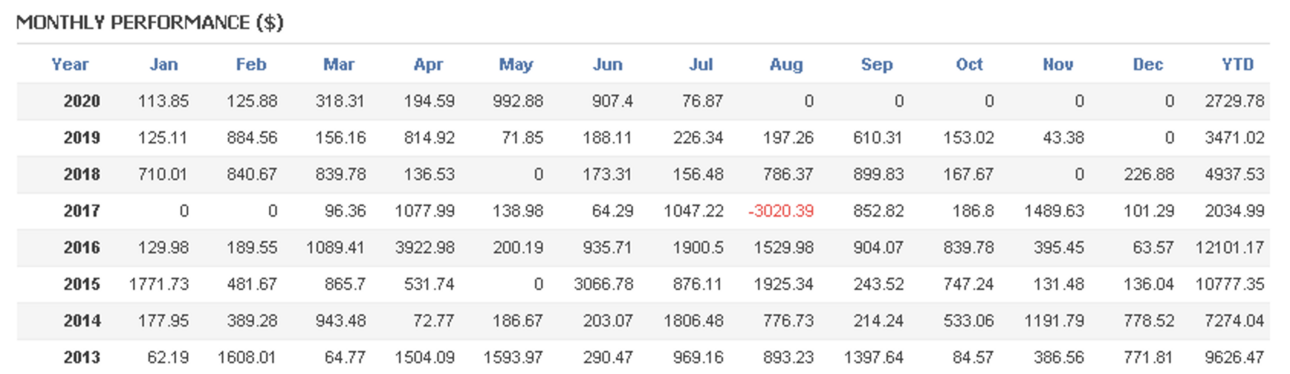Select the Sep column header
The image size is (1290, 374).
(877, 65)
